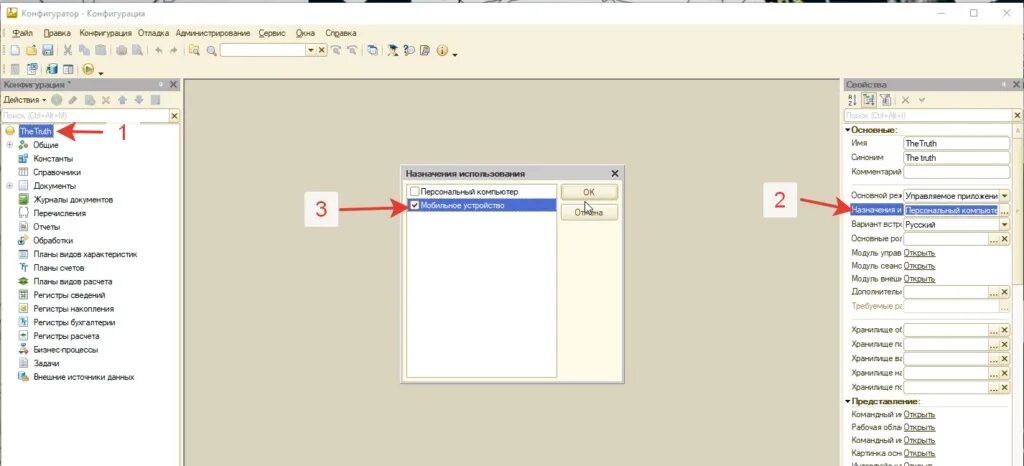This screenshot has height=466, width=1024.
Task: Click the Синоним input field
Action: [957, 157]
